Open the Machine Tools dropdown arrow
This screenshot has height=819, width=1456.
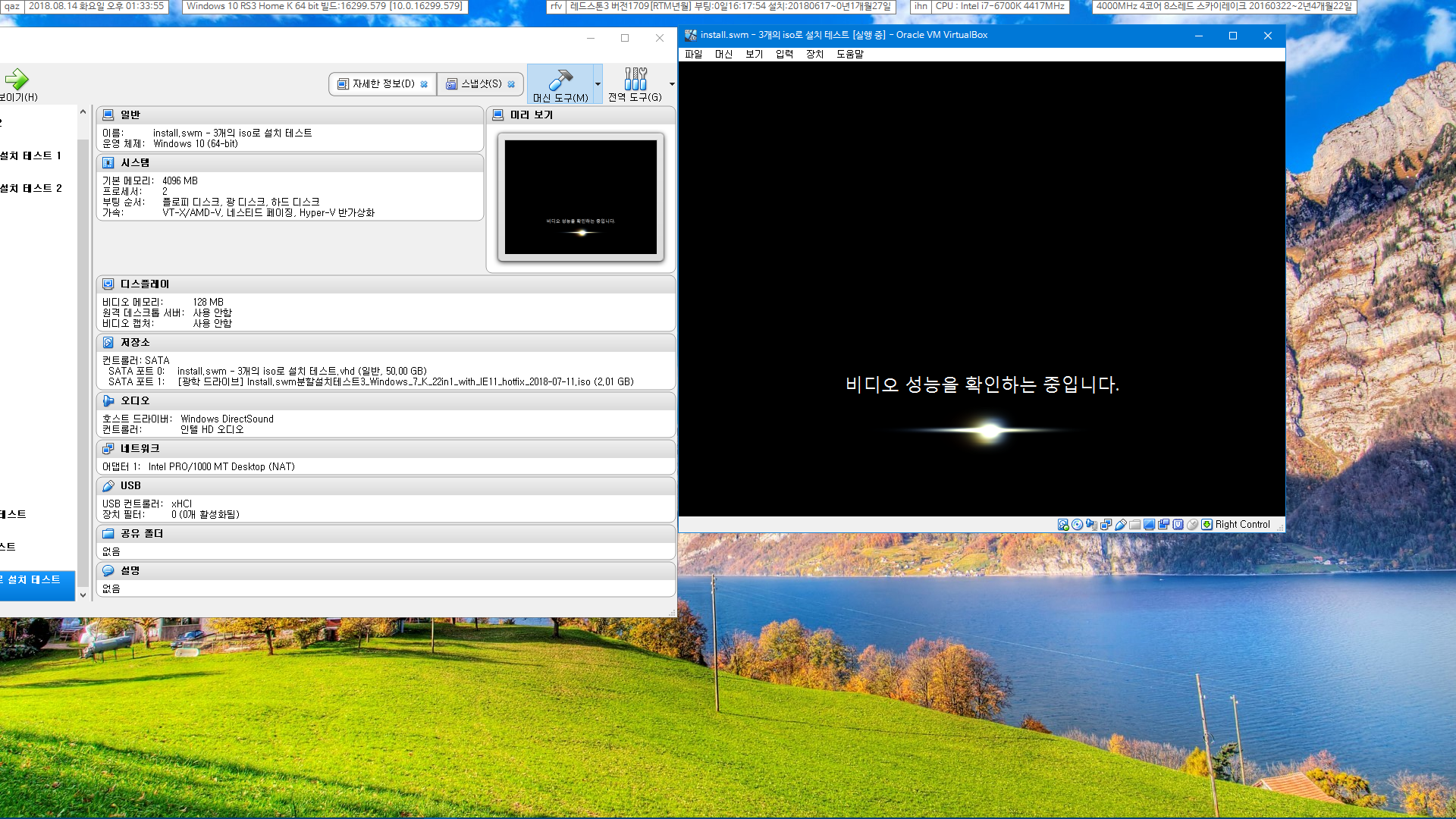(598, 84)
